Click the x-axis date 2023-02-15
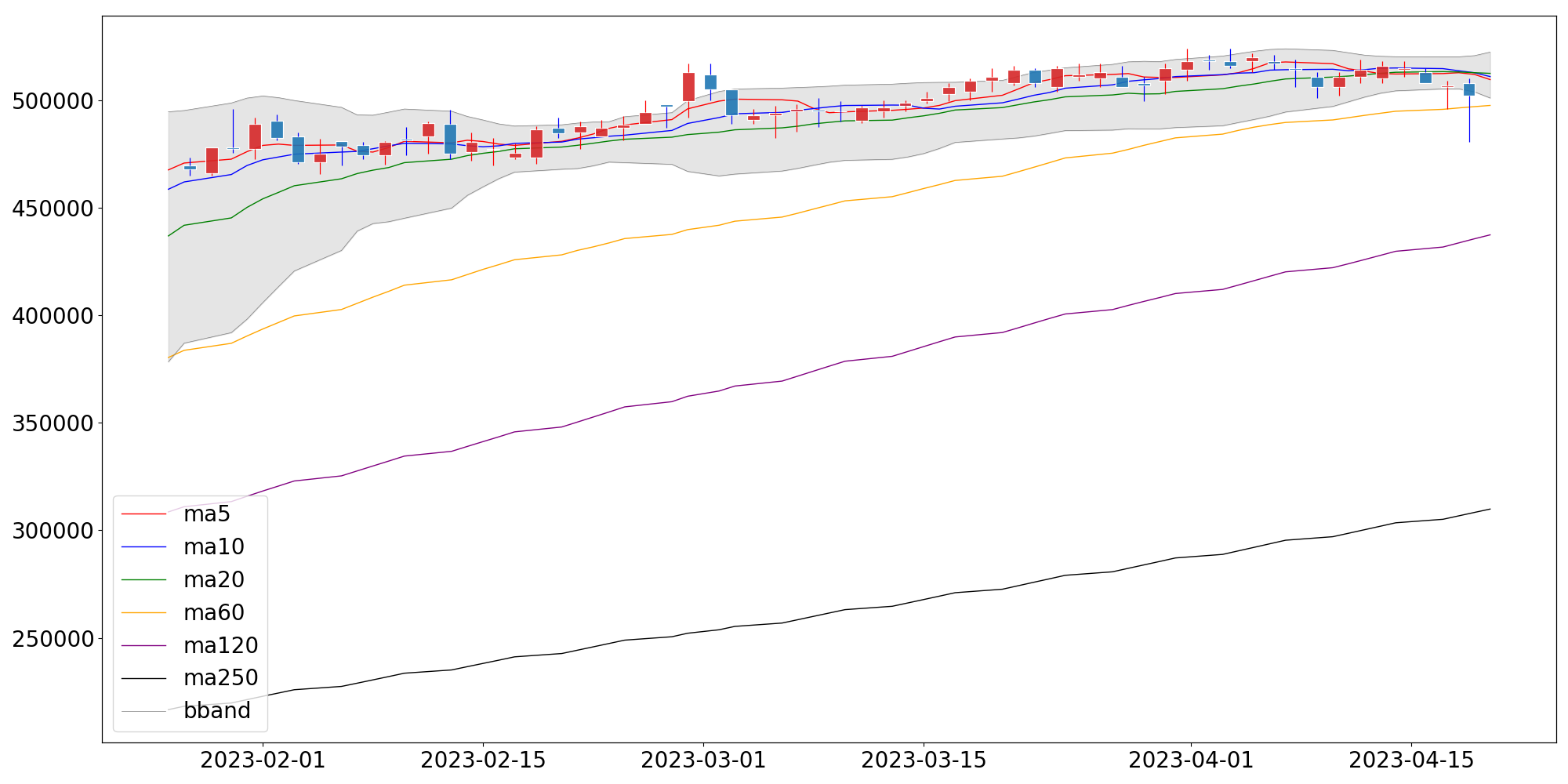1568x784 pixels. click(x=483, y=760)
